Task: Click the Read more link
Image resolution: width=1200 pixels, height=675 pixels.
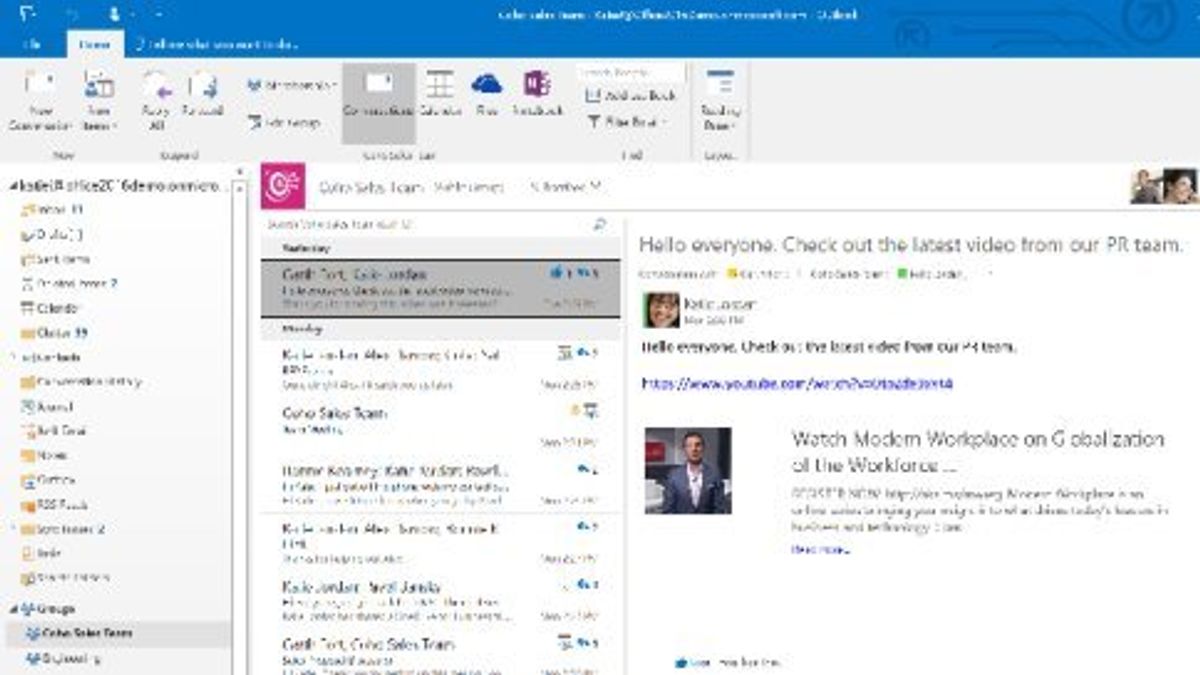Action: point(820,549)
